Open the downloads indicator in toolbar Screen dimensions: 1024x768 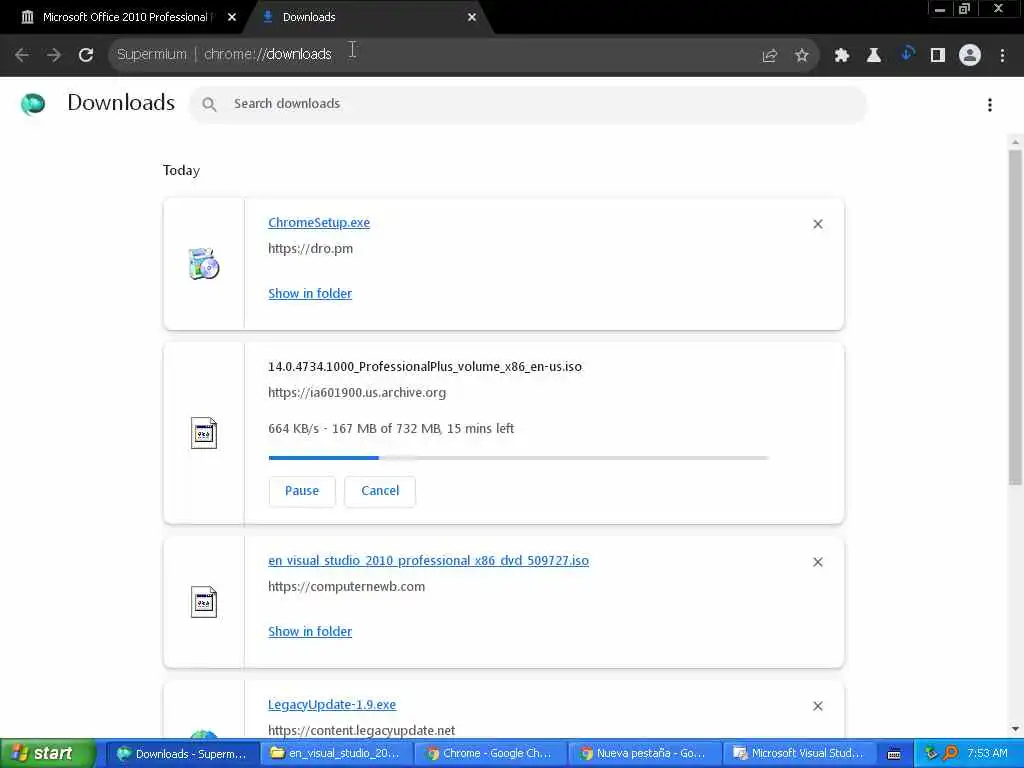pos(906,54)
